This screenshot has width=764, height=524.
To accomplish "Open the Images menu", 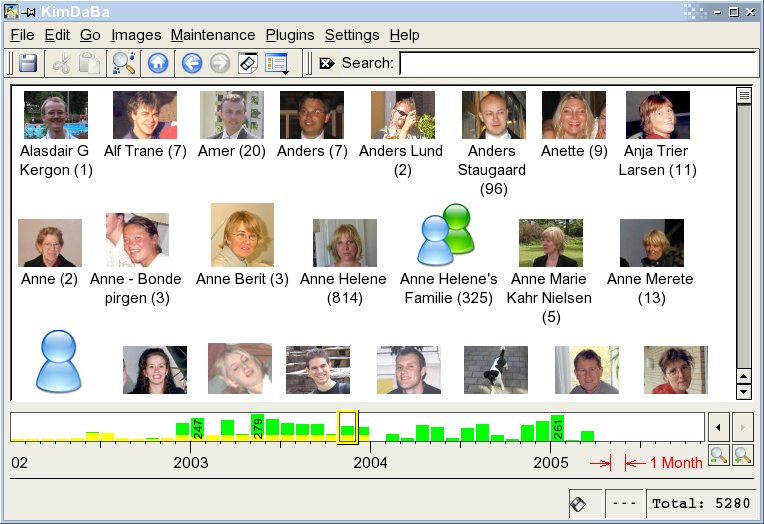I will click(x=136, y=35).
